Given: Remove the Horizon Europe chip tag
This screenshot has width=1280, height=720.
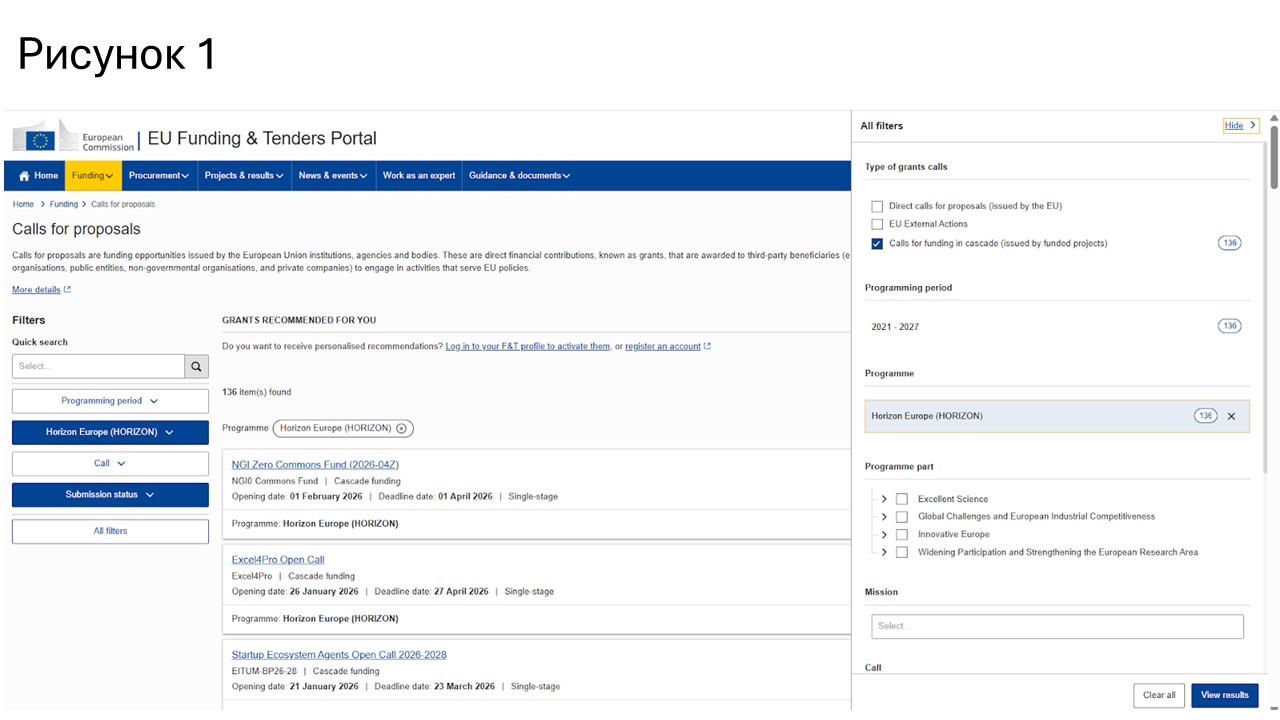Looking at the screenshot, I should pyautogui.click(x=401, y=428).
